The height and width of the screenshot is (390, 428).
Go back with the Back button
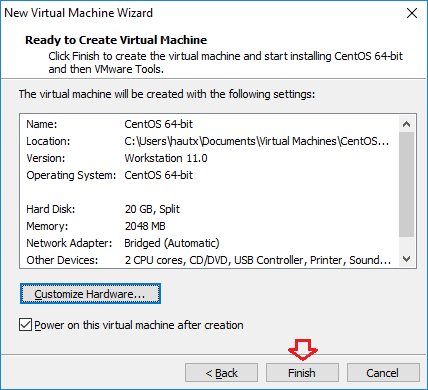pos(221,372)
